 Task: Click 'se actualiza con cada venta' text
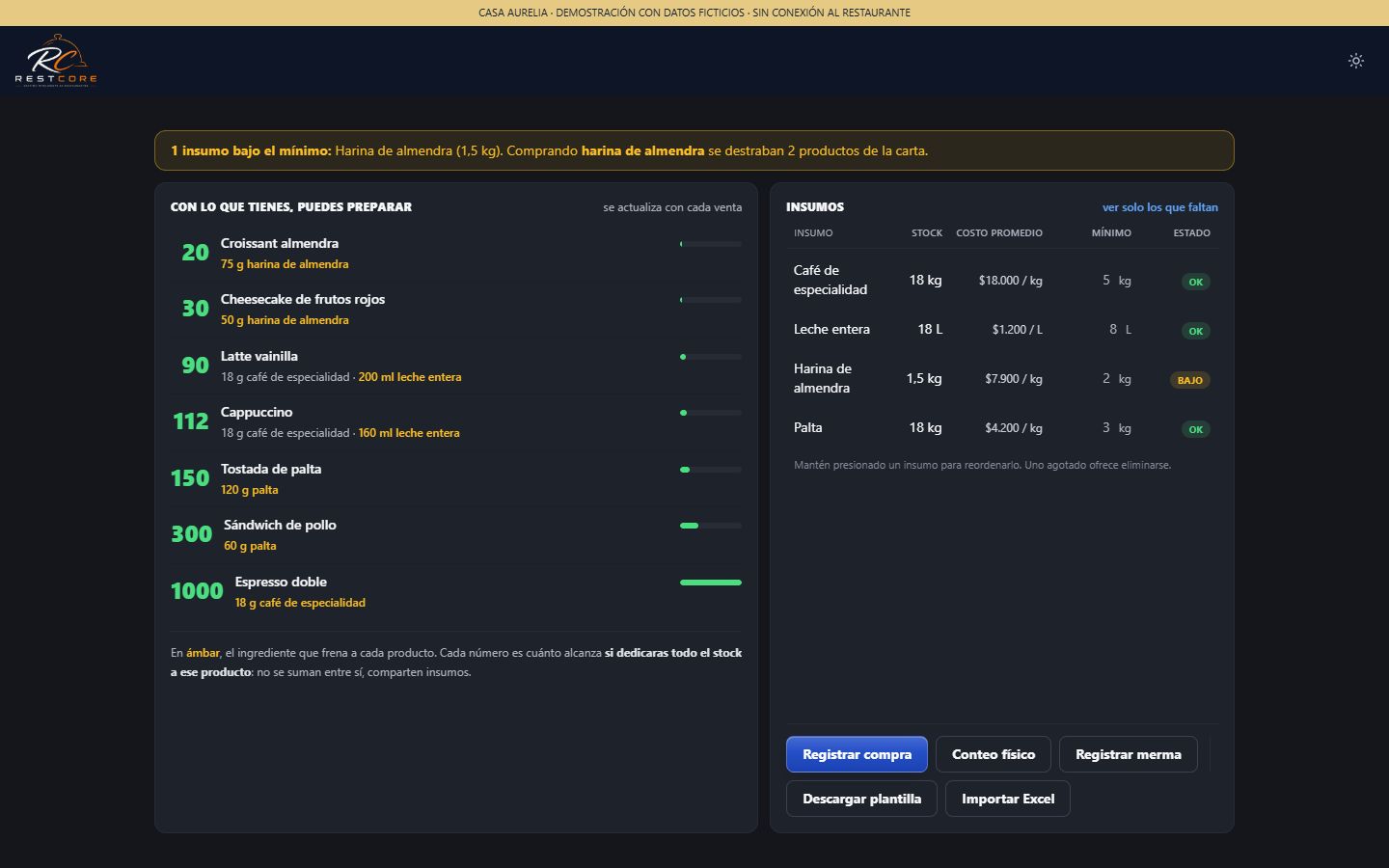click(672, 207)
